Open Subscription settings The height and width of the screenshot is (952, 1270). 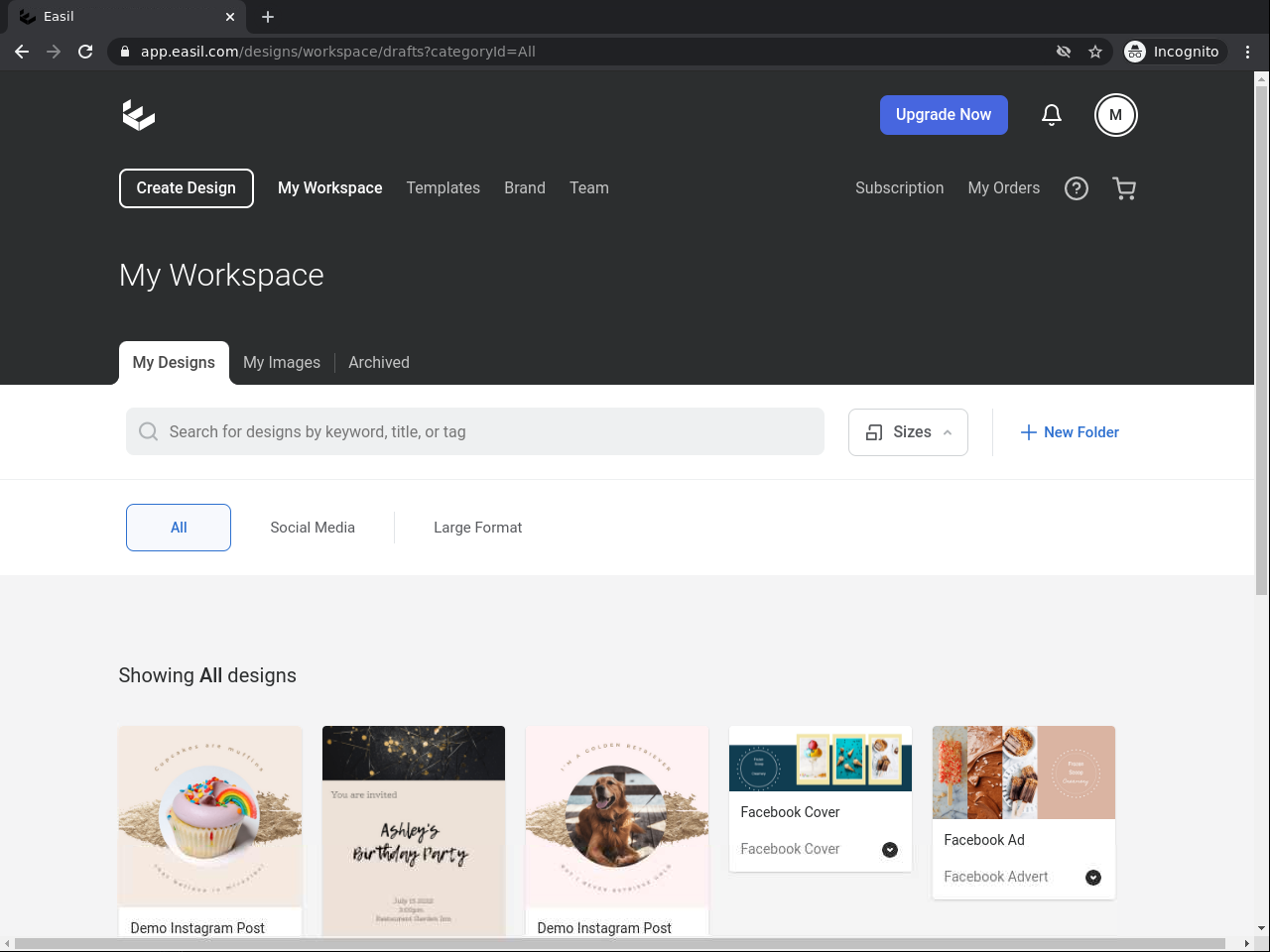click(x=900, y=188)
